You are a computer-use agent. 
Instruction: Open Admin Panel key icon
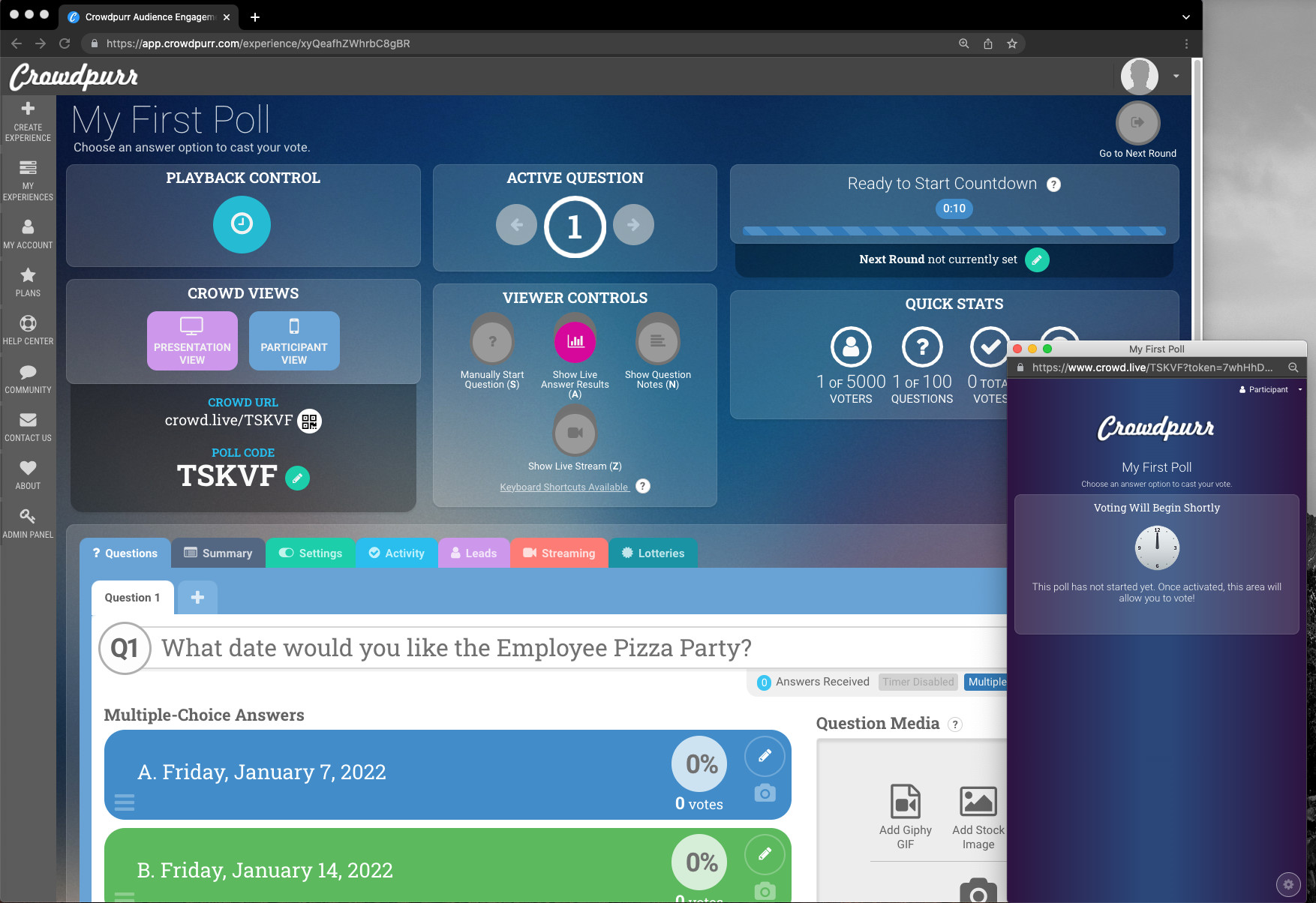pos(28,516)
